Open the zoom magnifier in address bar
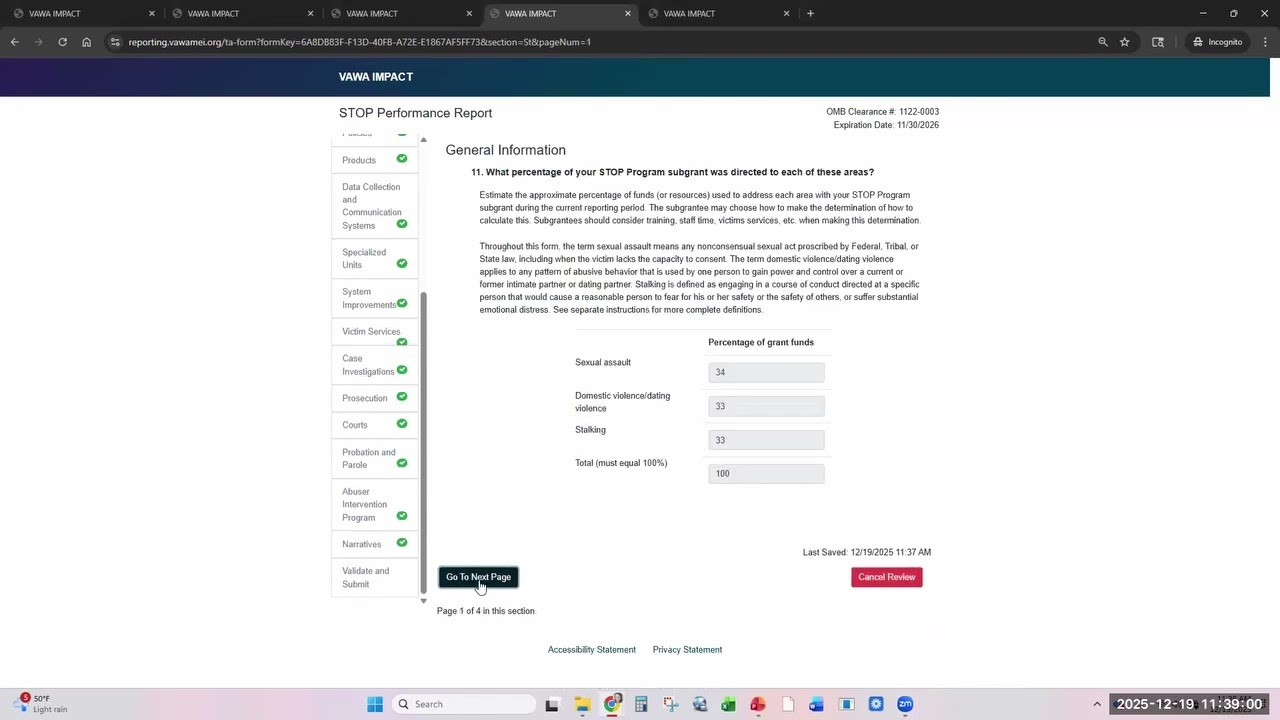The width and height of the screenshot is (1280, 720). click(x=1103, y=42)
